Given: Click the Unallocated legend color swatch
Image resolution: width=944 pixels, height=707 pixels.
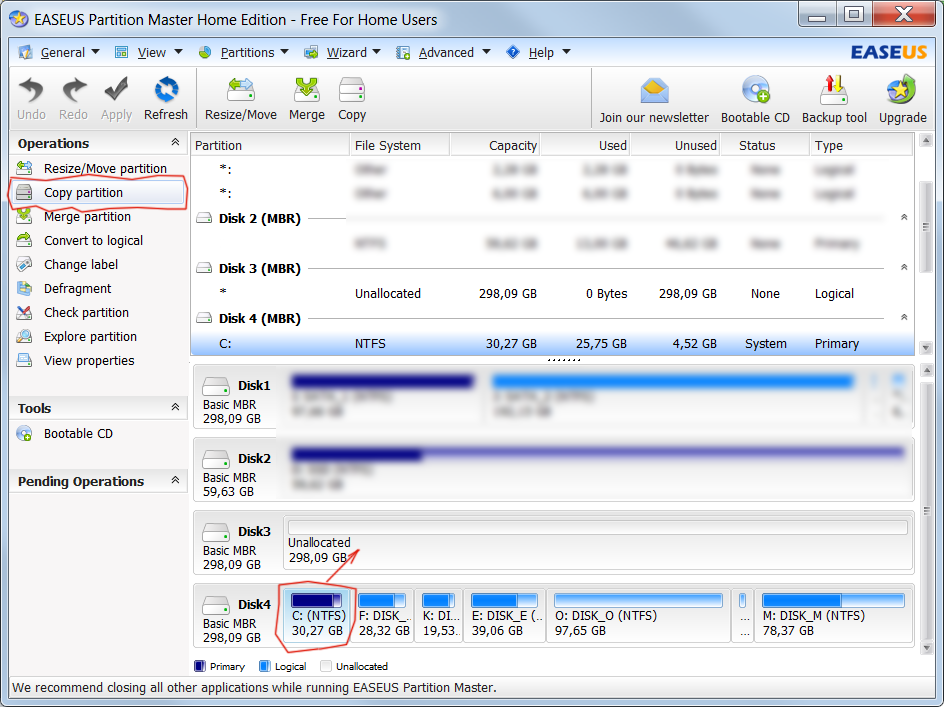Looking at the screenshot, I should tap(326, 666).
